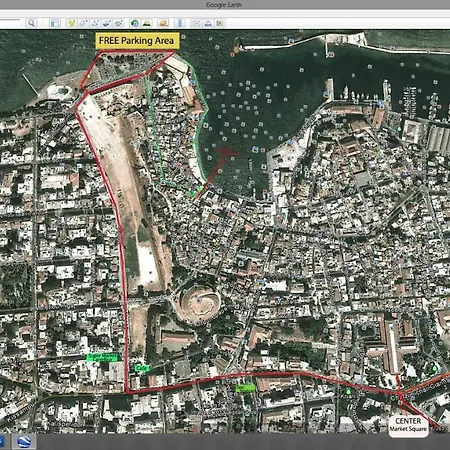This screenshot has width=450, height=450.
Task: Open the planet switcher dropdown
Action: click(x=163, y=23)
